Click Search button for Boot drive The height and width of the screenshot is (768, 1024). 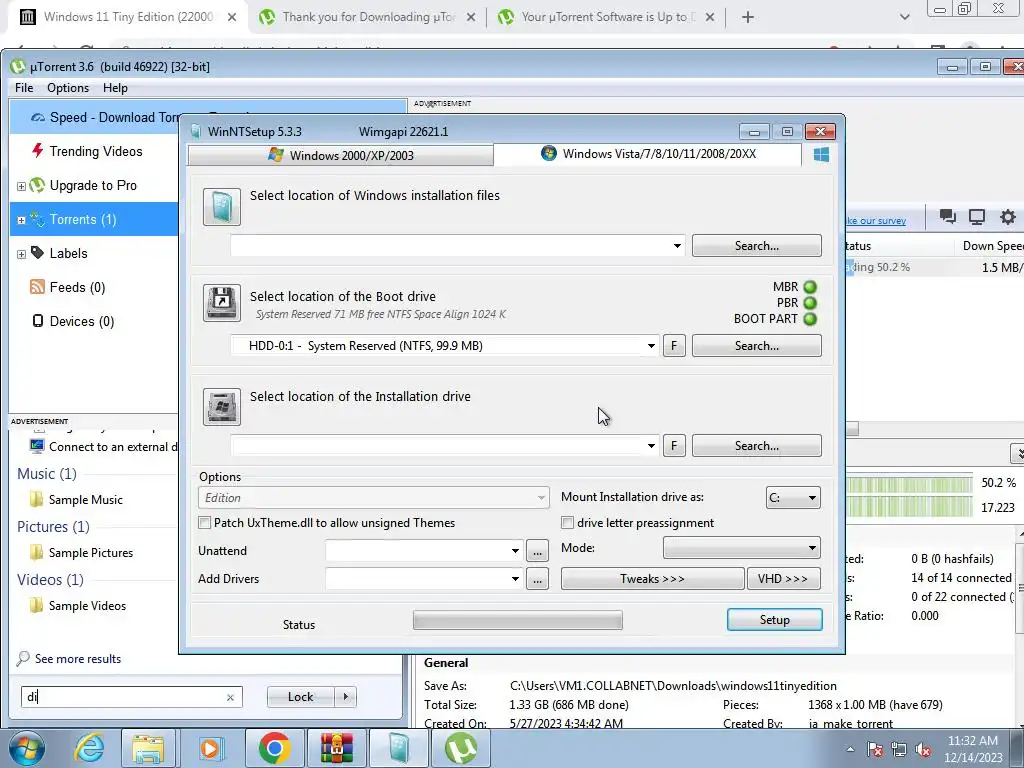(x=756, y=346)
